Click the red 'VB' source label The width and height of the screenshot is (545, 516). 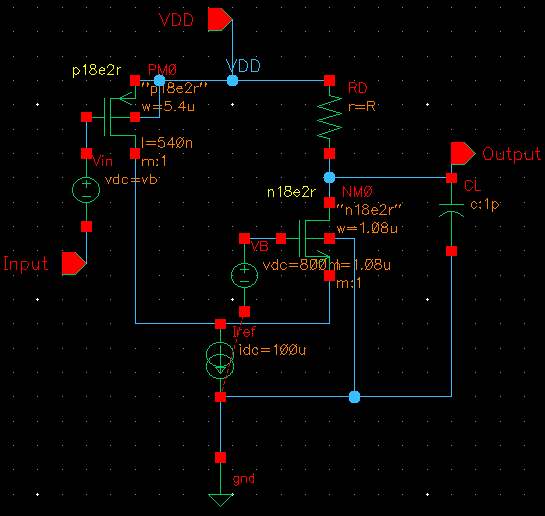259,246
